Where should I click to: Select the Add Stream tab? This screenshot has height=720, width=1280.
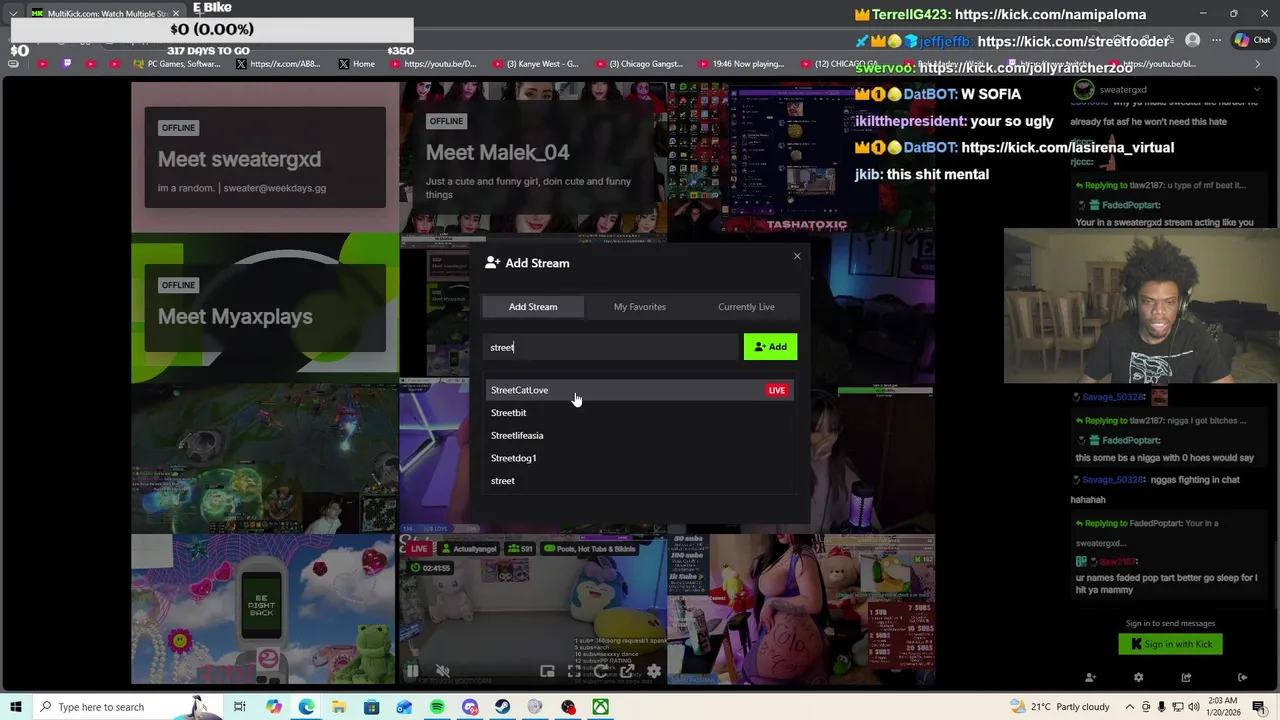point(533,307)
